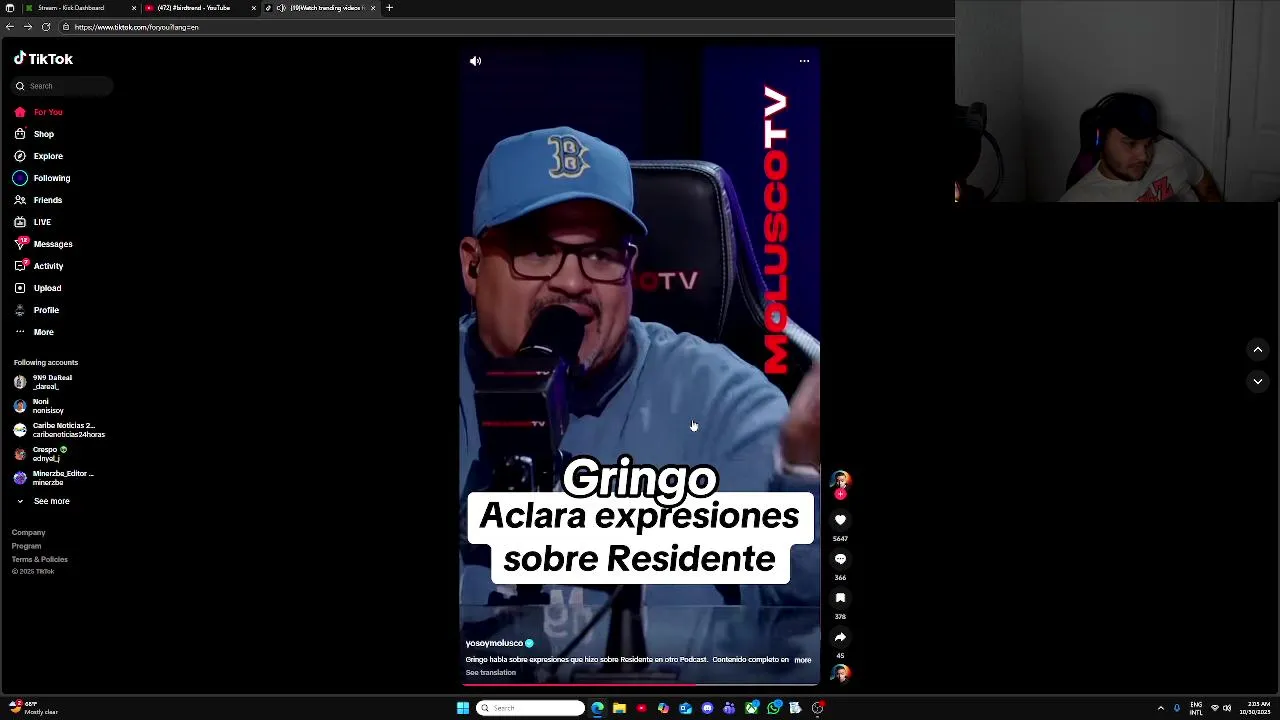
Task: Go to the previous video with up chevron
Action: point(1257,349)
